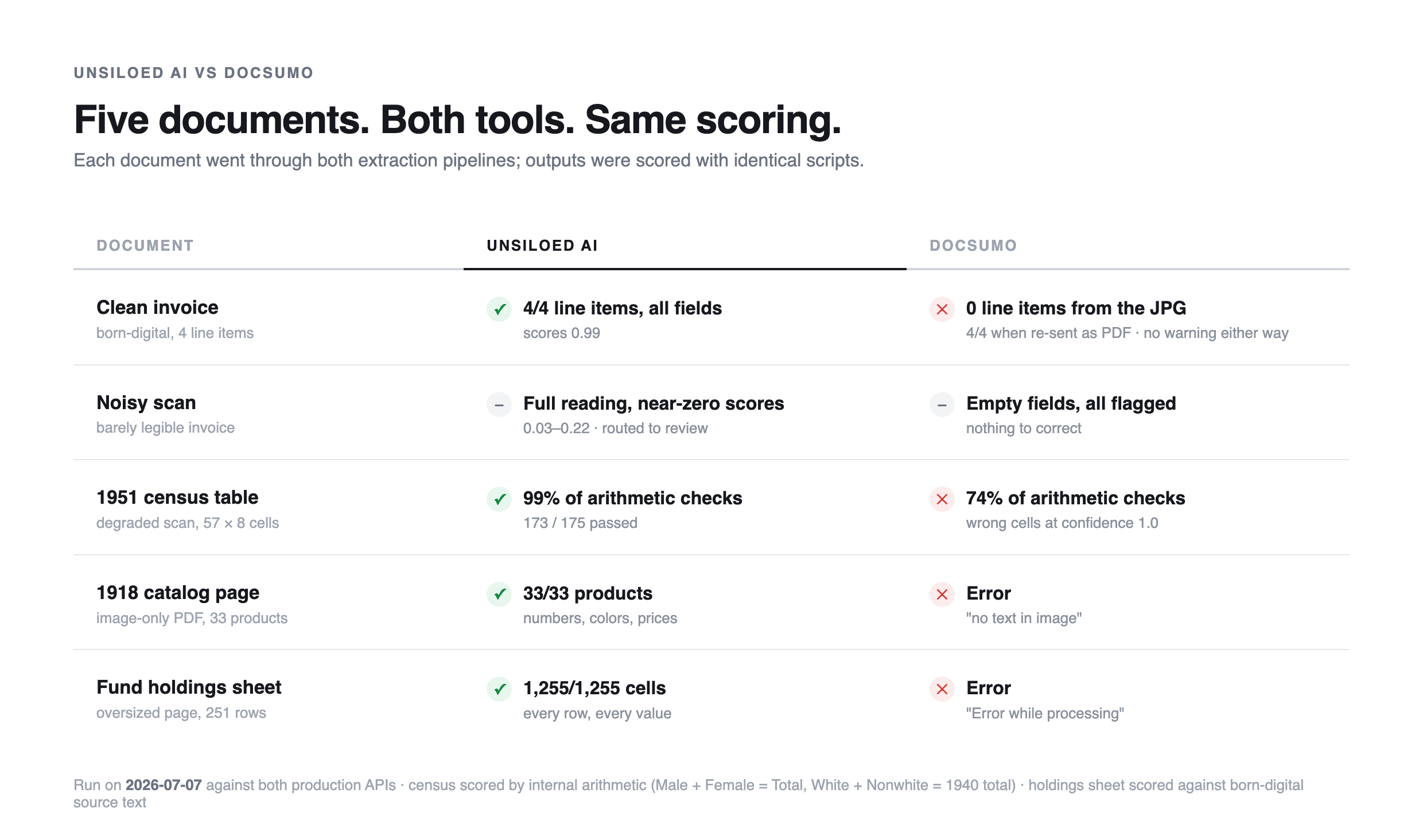Viewport: 1423px width, 840px height.
Task: Click green check beside 33/33 products
Action: pyautogui.click(x=499, y=594)
